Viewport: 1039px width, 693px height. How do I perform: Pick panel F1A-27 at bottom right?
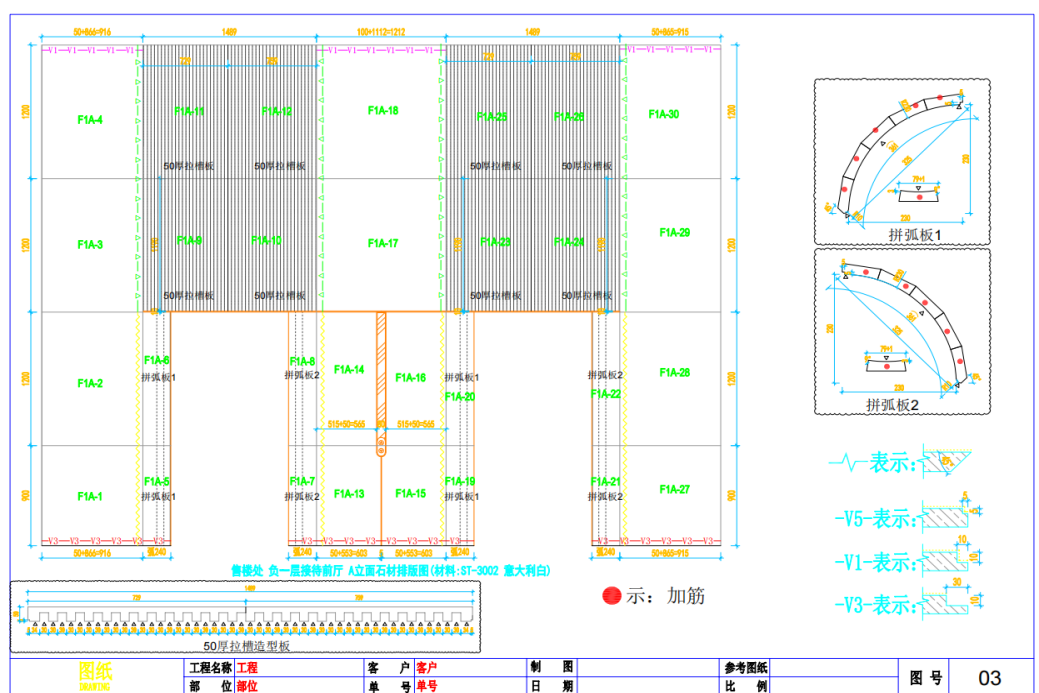(x=675, y=490)
